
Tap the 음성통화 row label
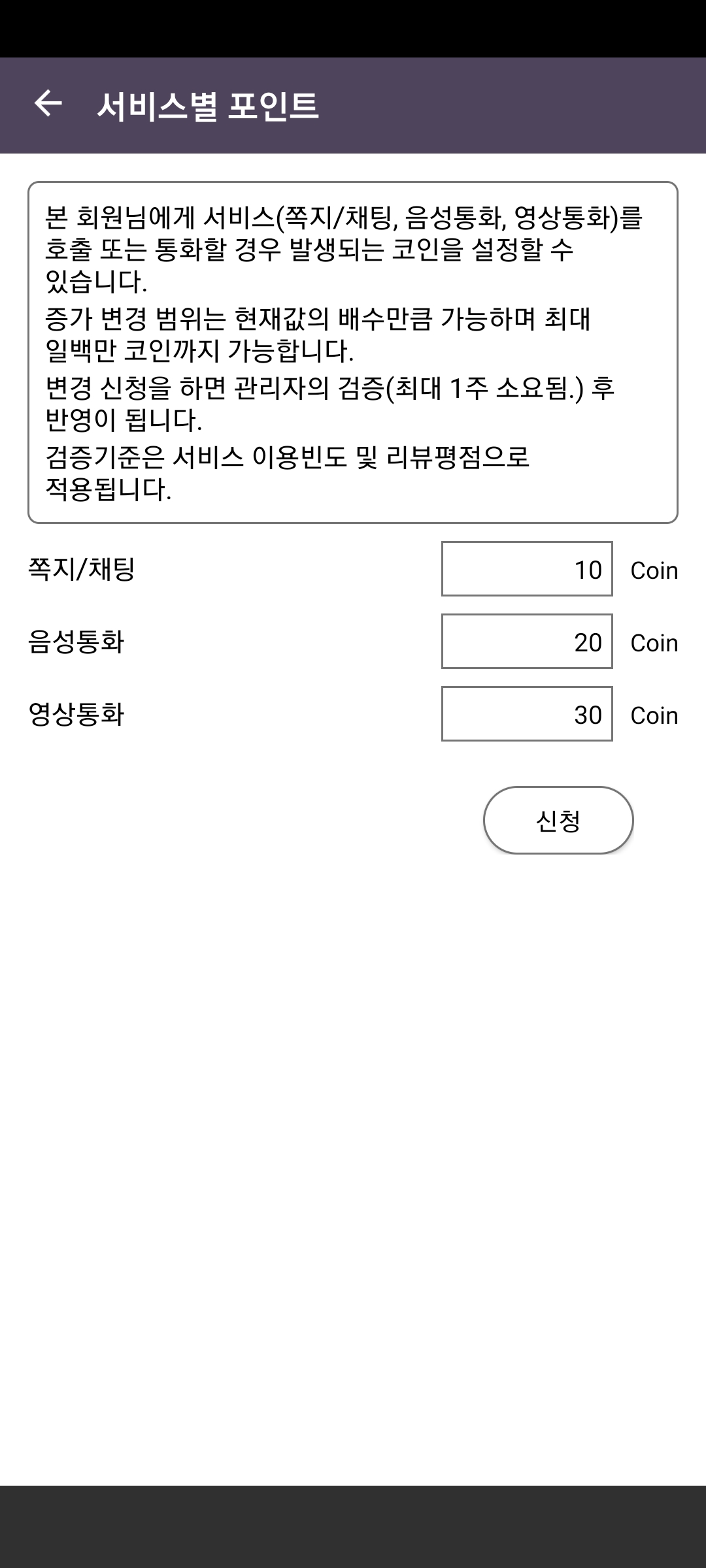[76, 642]
